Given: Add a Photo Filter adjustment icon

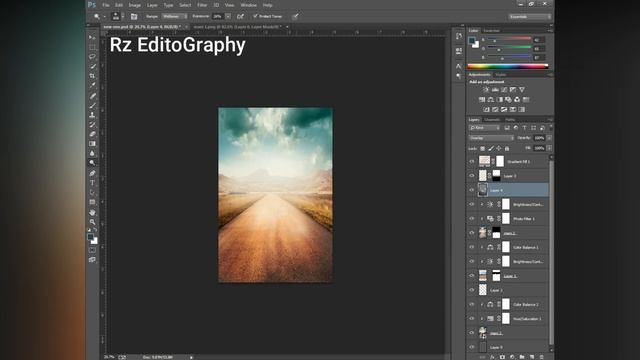Looking at the screenshot, I should pos(508,100).
